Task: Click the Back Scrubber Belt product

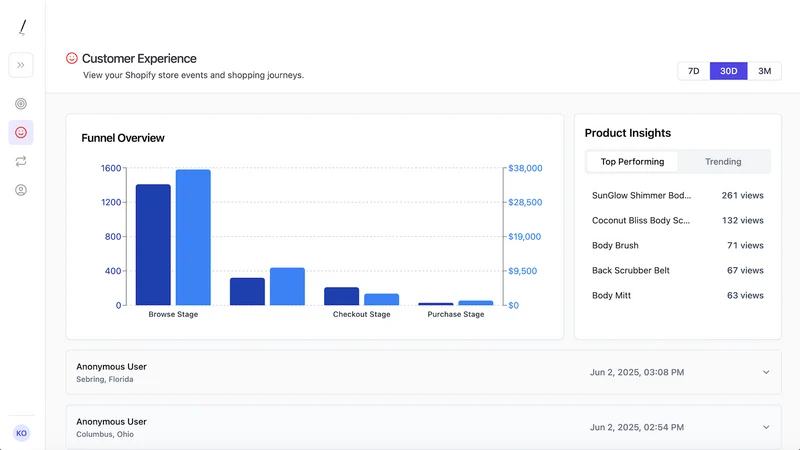Action: 631,270
